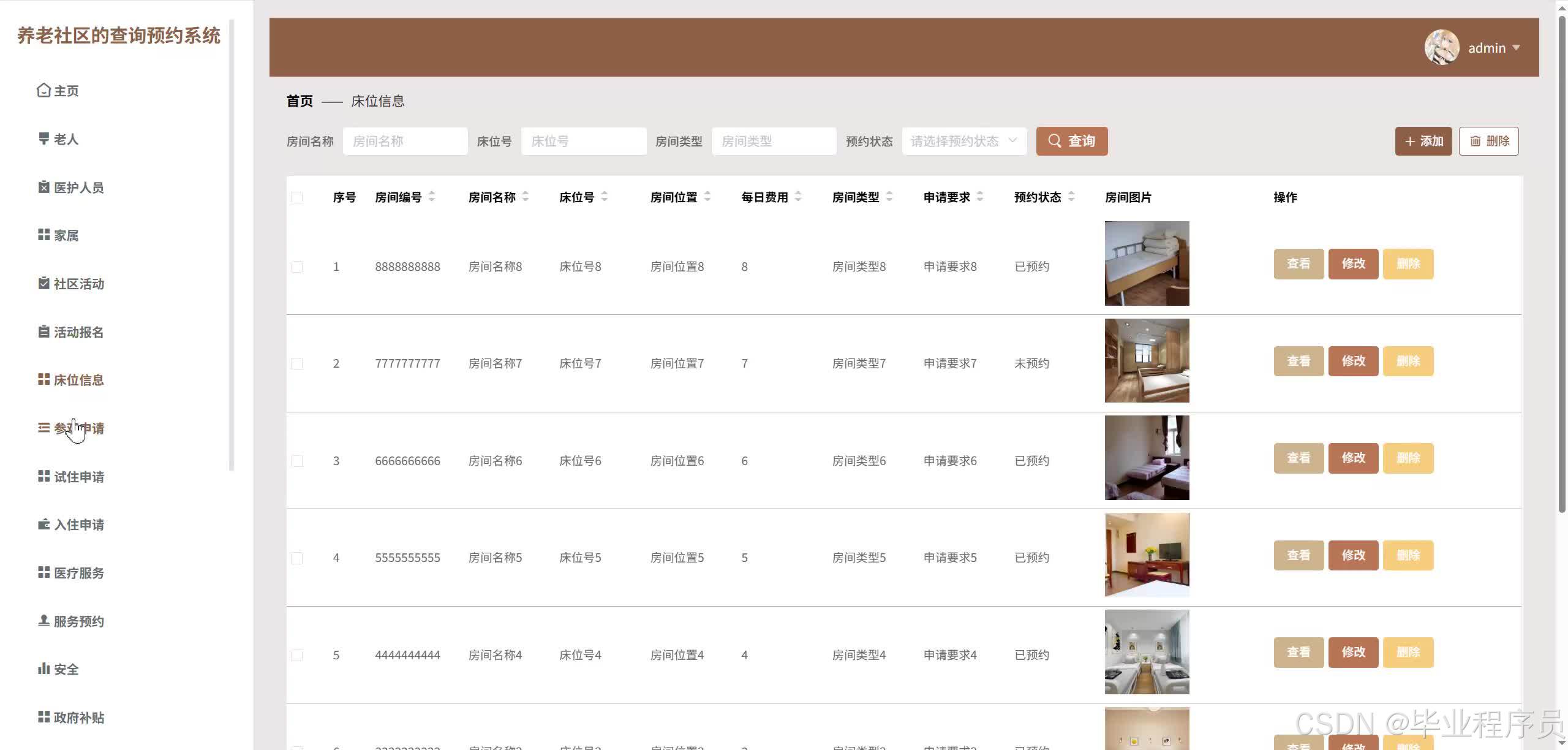
Task: Toggle the select-all checkbox in table header
Action: (x=297, y=197)
